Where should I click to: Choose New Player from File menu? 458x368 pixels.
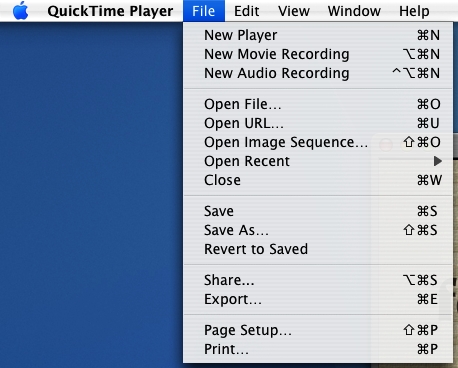coord(318,35)
